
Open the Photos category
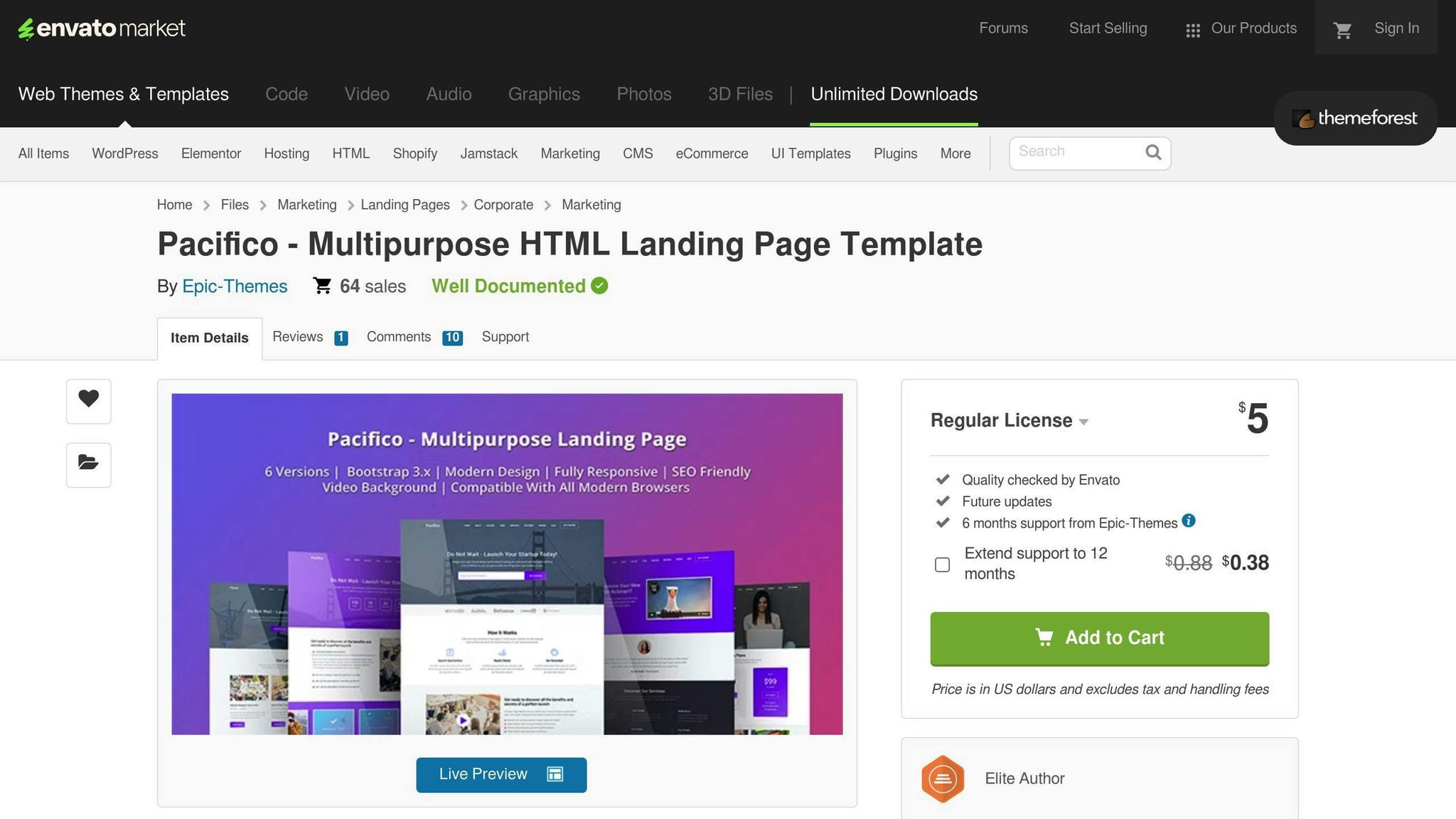[644, 94]
